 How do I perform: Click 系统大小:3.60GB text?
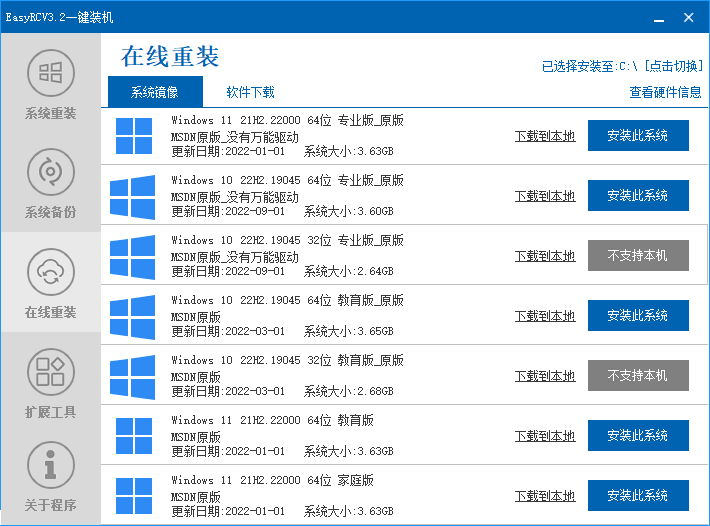pos(348,211)
